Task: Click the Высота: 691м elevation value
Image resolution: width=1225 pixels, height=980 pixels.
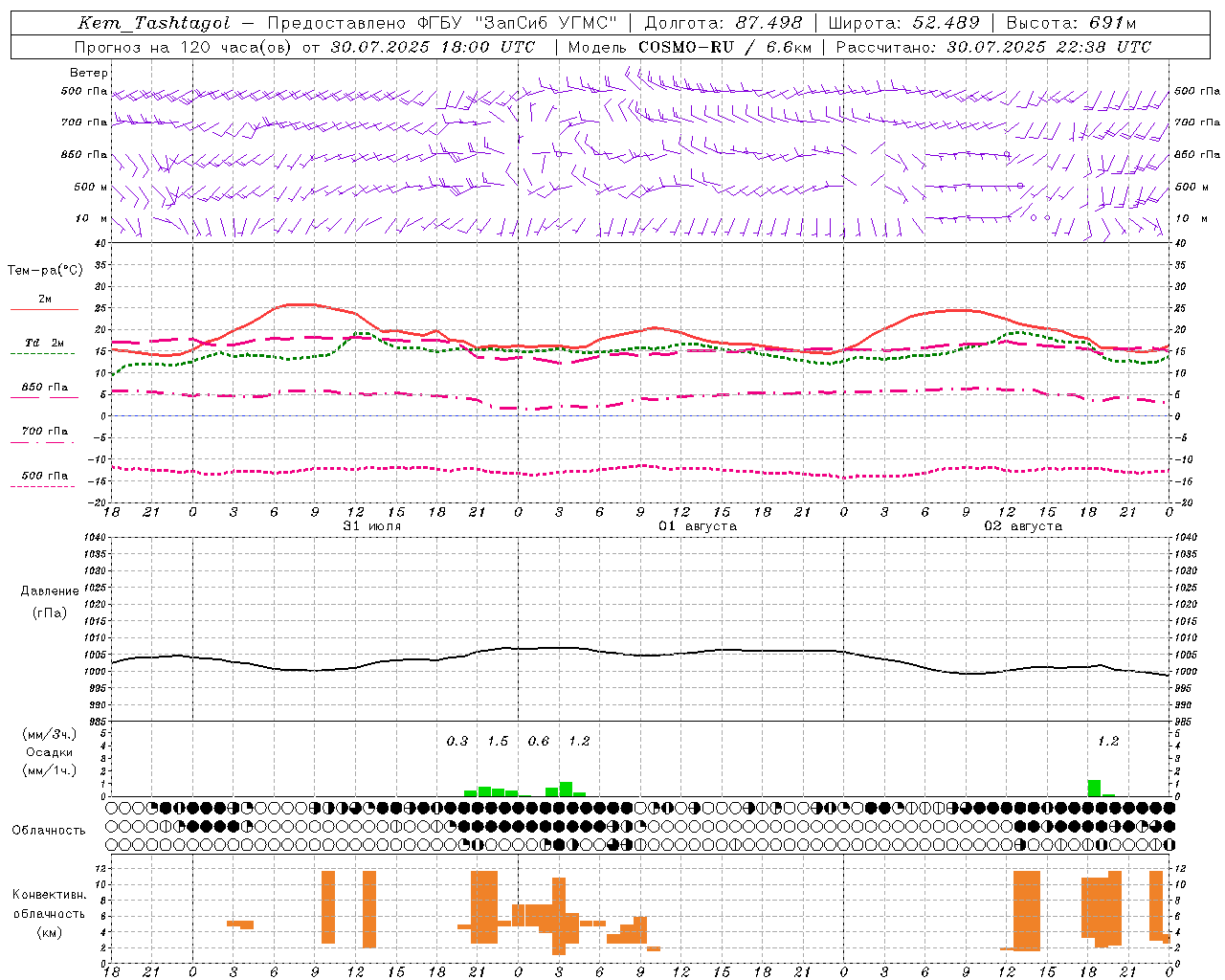Action: 1071,23
